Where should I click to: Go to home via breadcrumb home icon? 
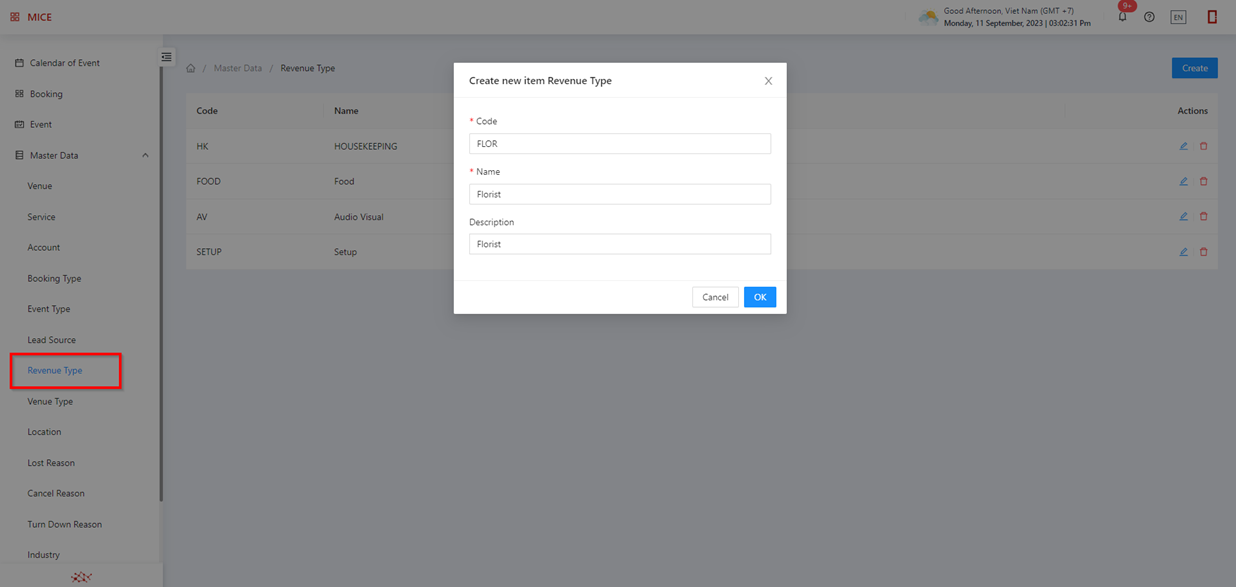tap(191, 68)
